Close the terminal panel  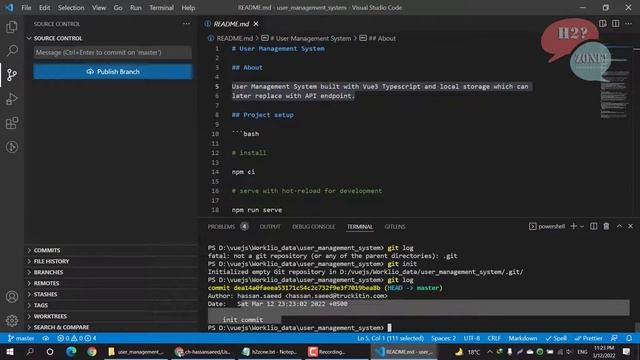pos(631,226)
